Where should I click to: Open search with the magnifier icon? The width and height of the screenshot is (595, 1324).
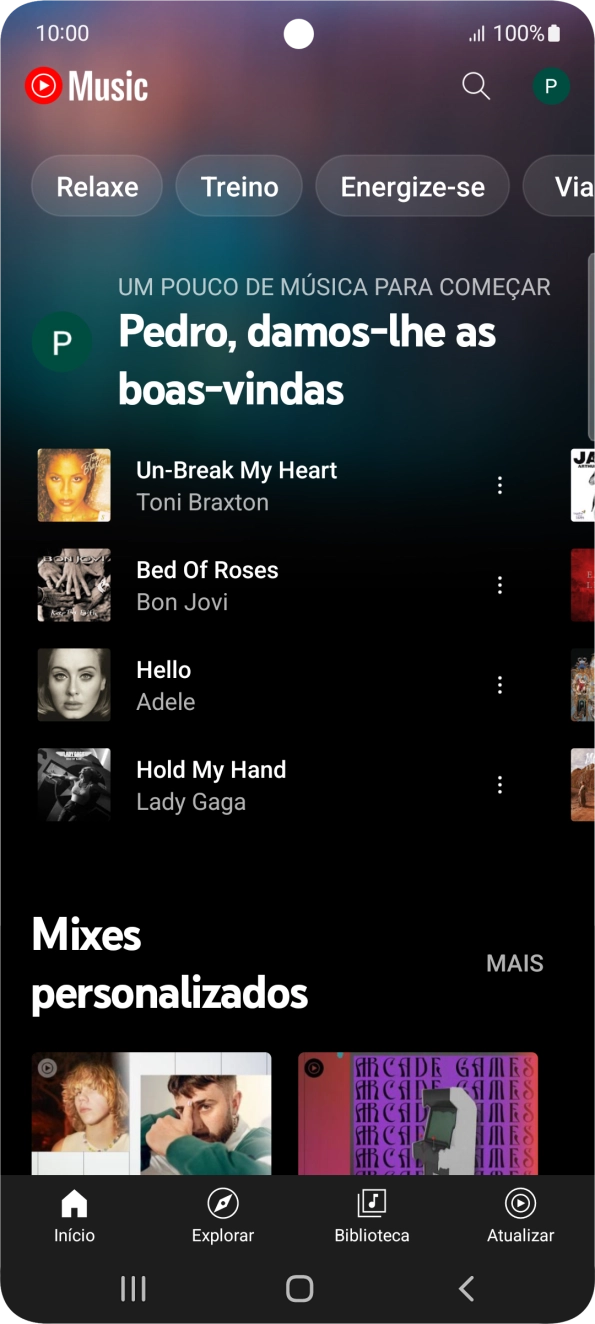coord(476,86)
